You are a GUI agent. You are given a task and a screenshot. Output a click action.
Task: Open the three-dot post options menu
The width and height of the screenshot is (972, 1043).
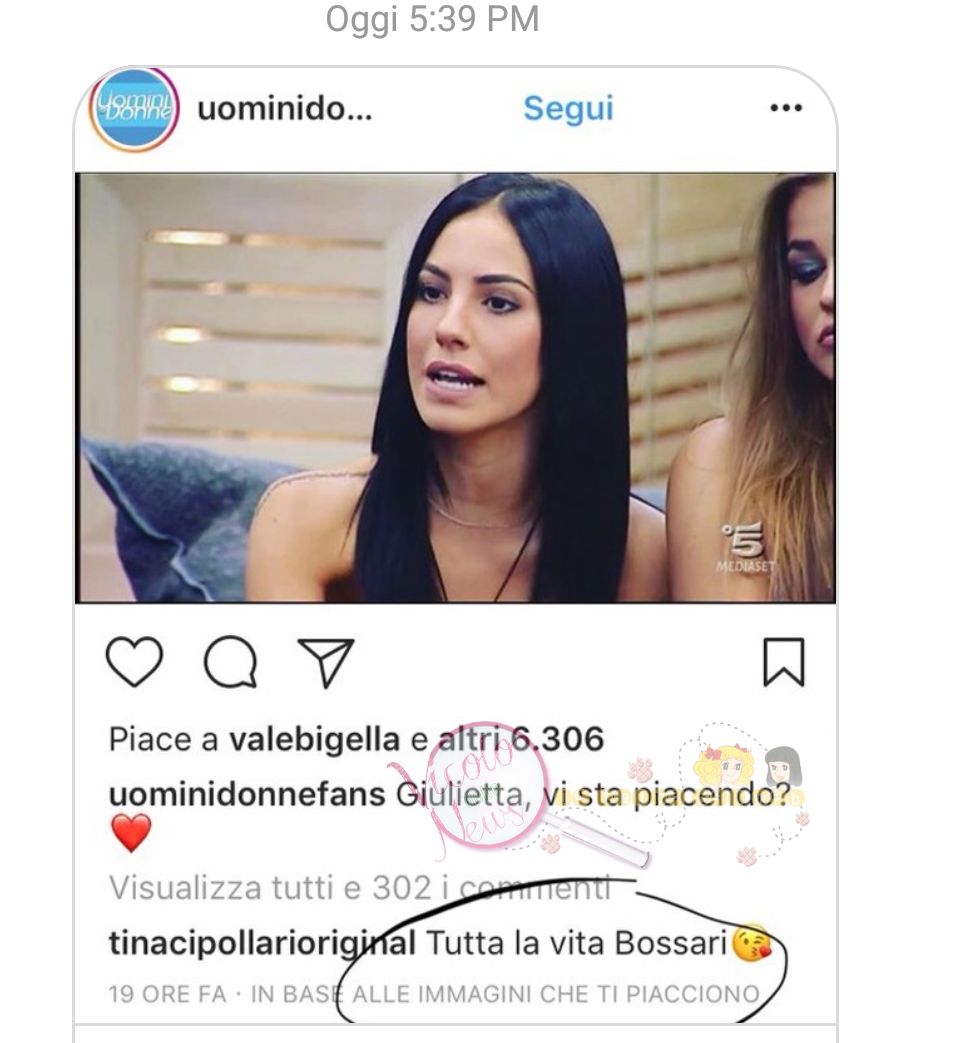coord(786,108)
